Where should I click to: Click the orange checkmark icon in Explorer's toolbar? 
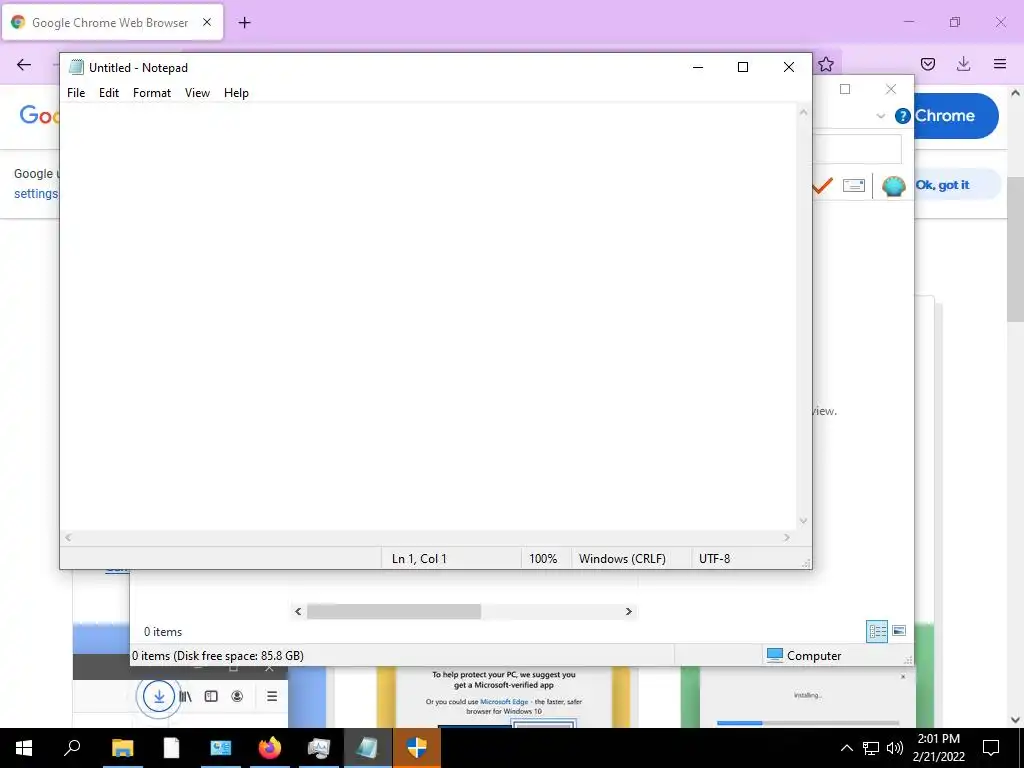pos(823,185)
